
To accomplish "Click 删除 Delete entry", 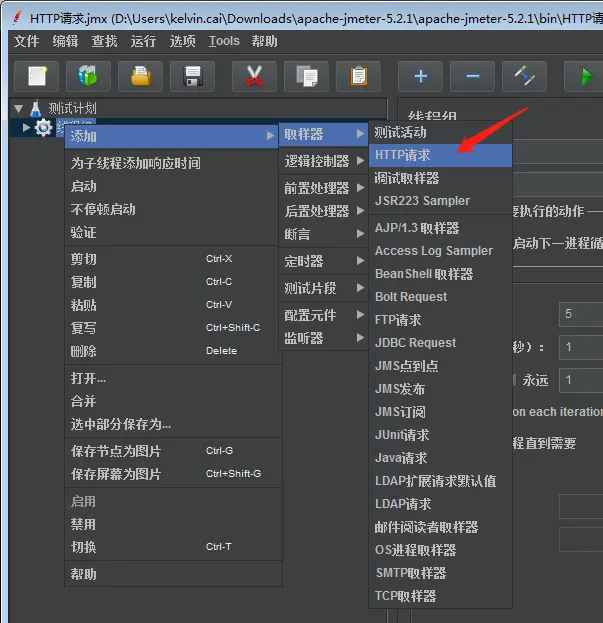I will click(171, 351).
